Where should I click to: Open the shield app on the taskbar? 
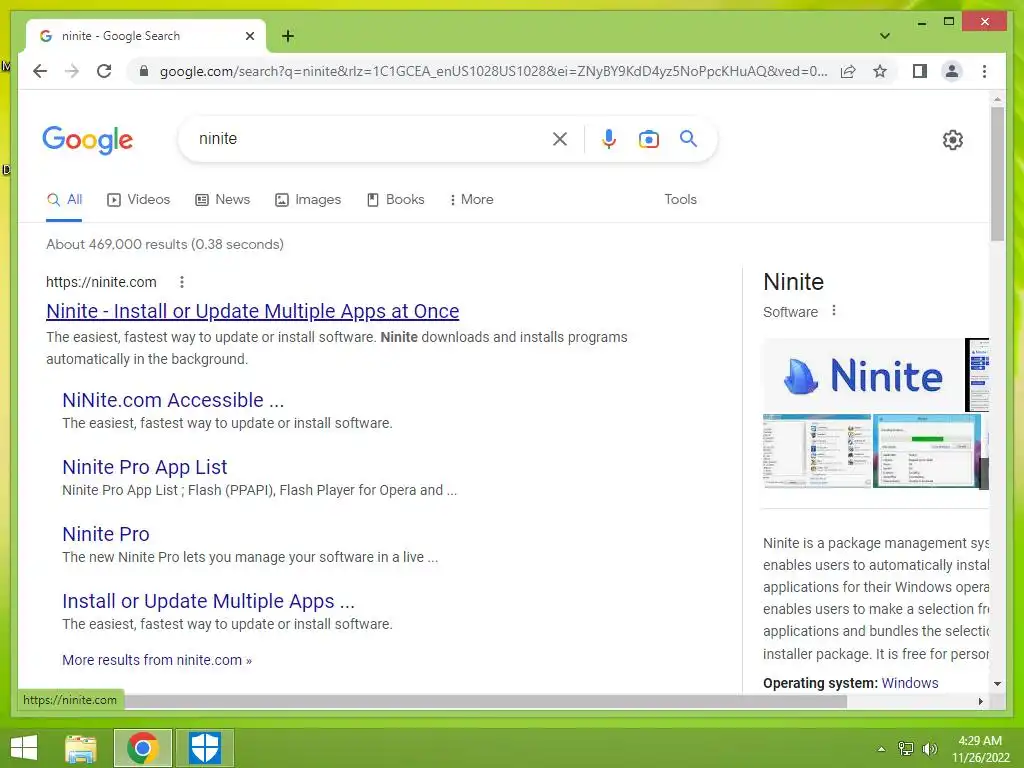click(x=204, y=748)
